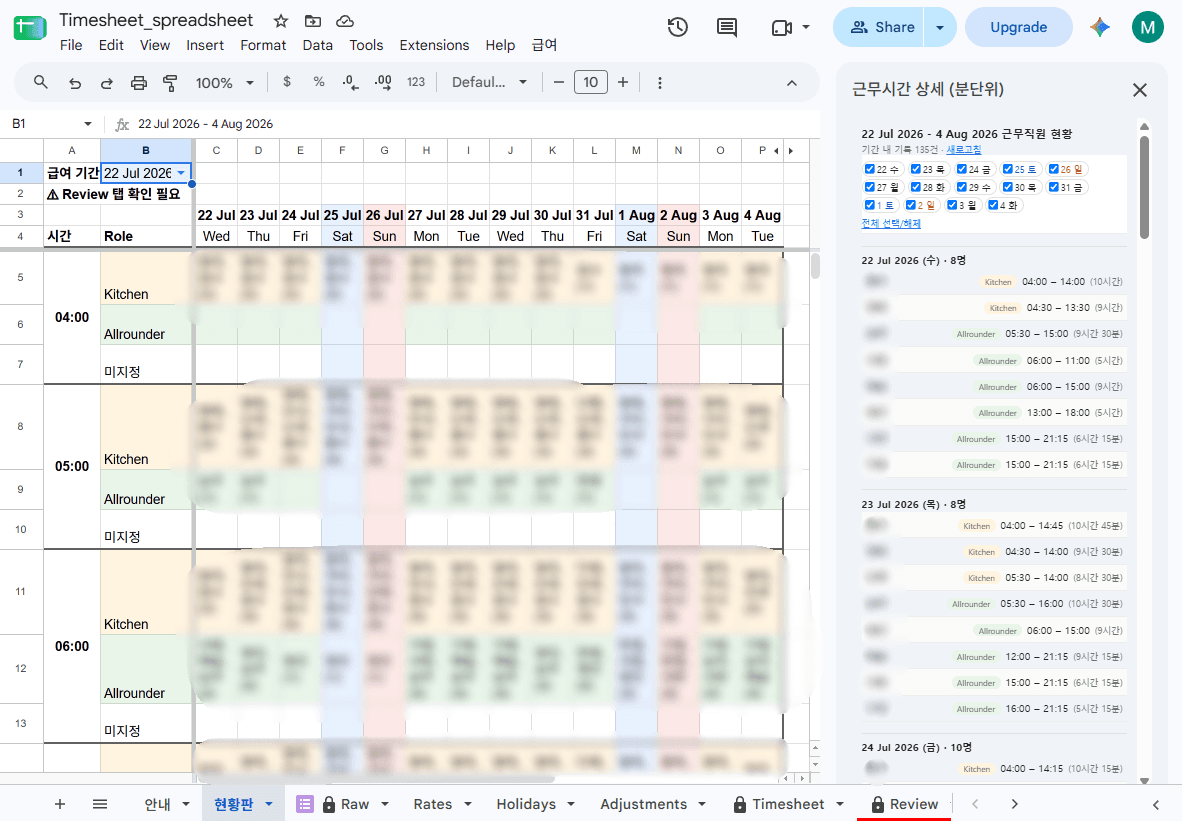
Task: Click the formula bar content
Action: pyautogui.click(x=206, y=124)
